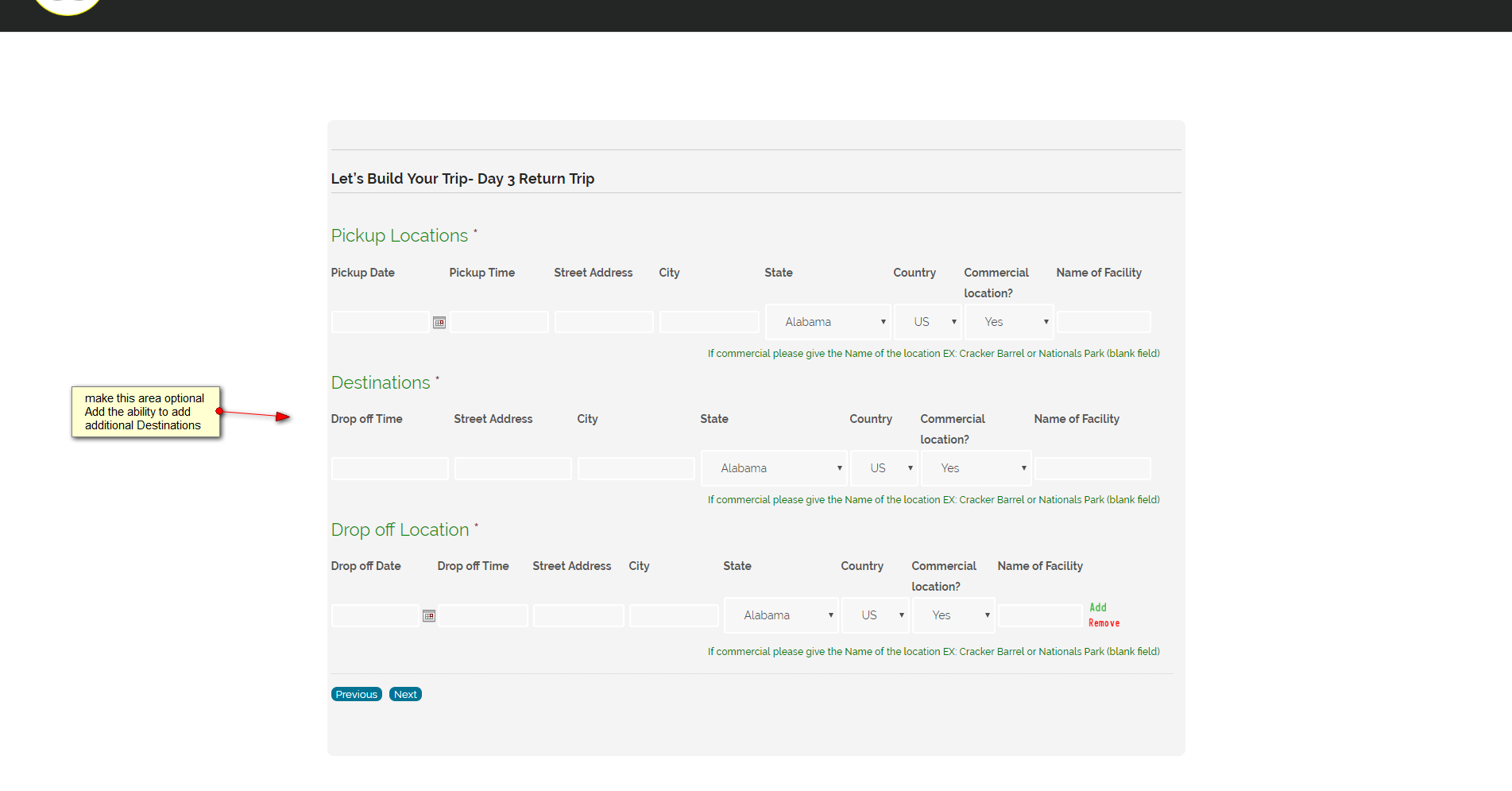Image resolution: width=1512 pixels, height=791 pixels.
Task: Click the Drop off Location section heading
Action: coord(400,530)
